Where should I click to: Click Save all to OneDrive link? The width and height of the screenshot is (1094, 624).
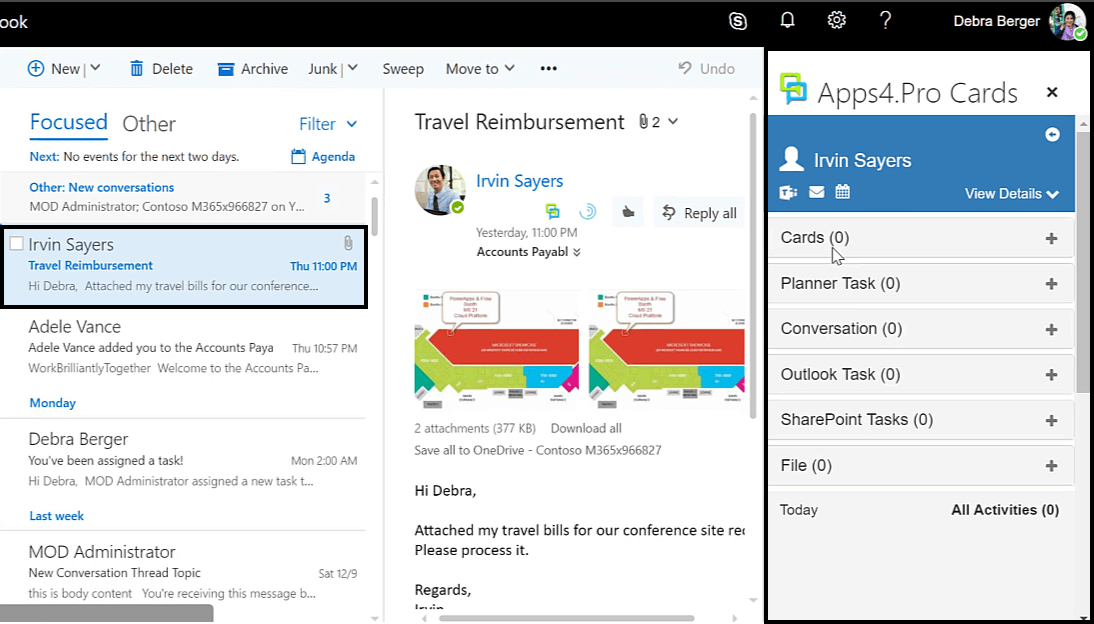538,450
